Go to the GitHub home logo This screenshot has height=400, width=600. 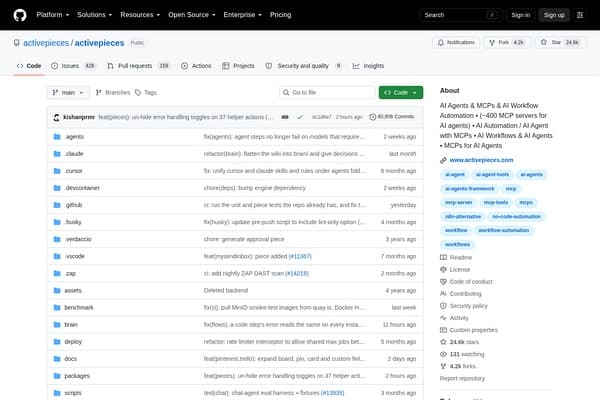20,15
